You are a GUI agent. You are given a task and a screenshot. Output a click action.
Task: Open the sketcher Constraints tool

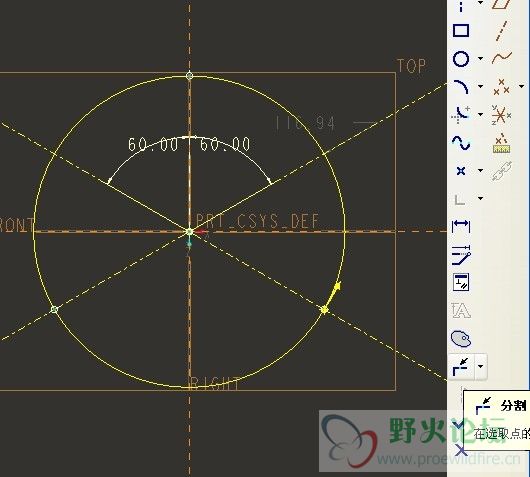461,282
